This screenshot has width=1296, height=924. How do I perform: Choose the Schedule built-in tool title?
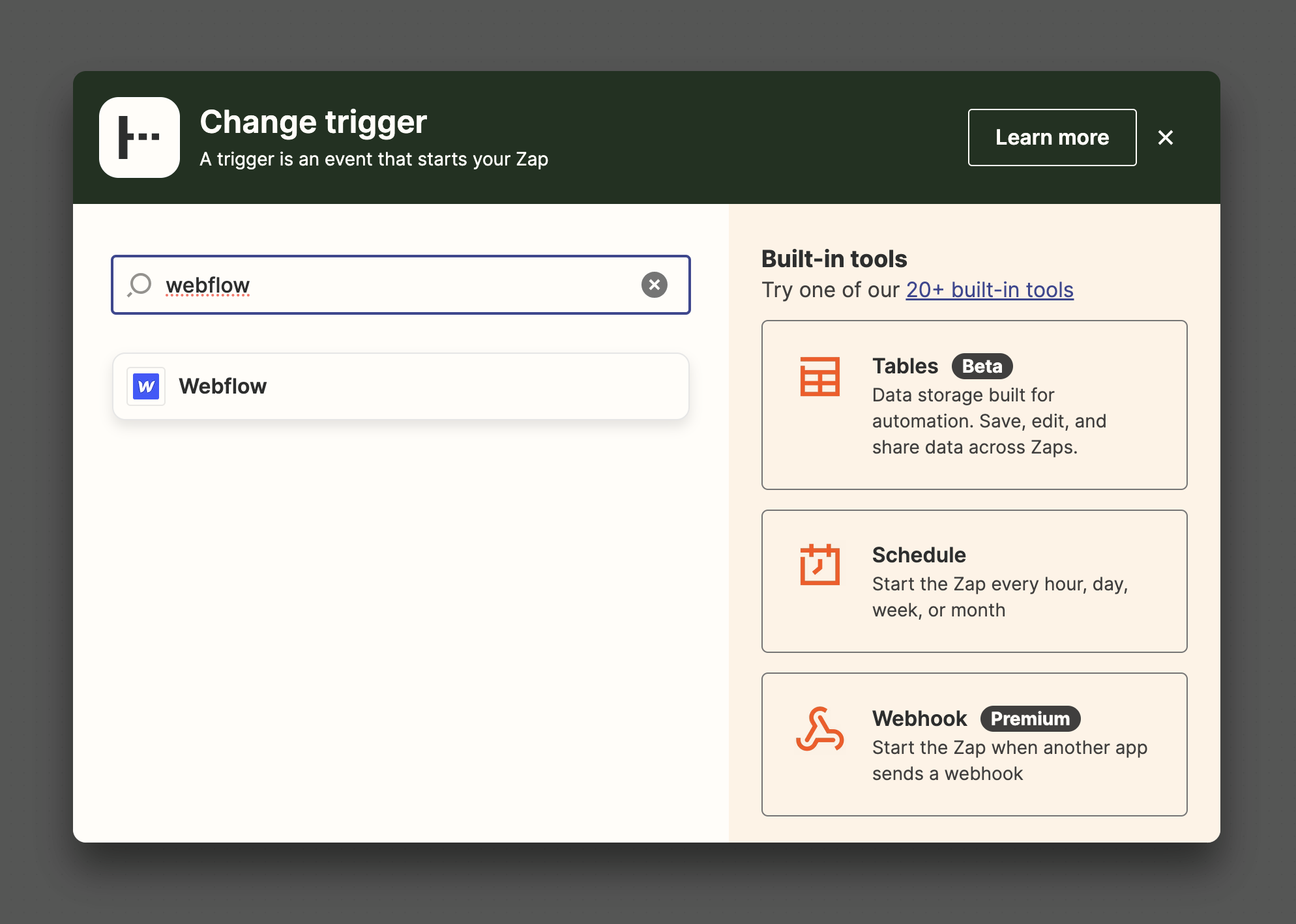point(919,555)
